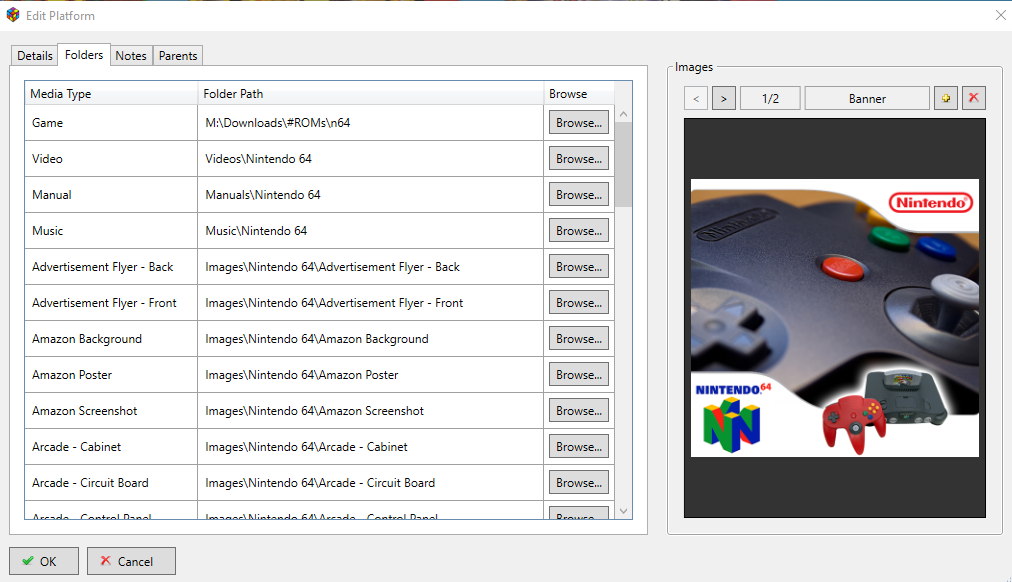The height and width of the screenshot is (582, 1012).
Task: Browse for Amazon Poster folder
Action: coord(579,375)
